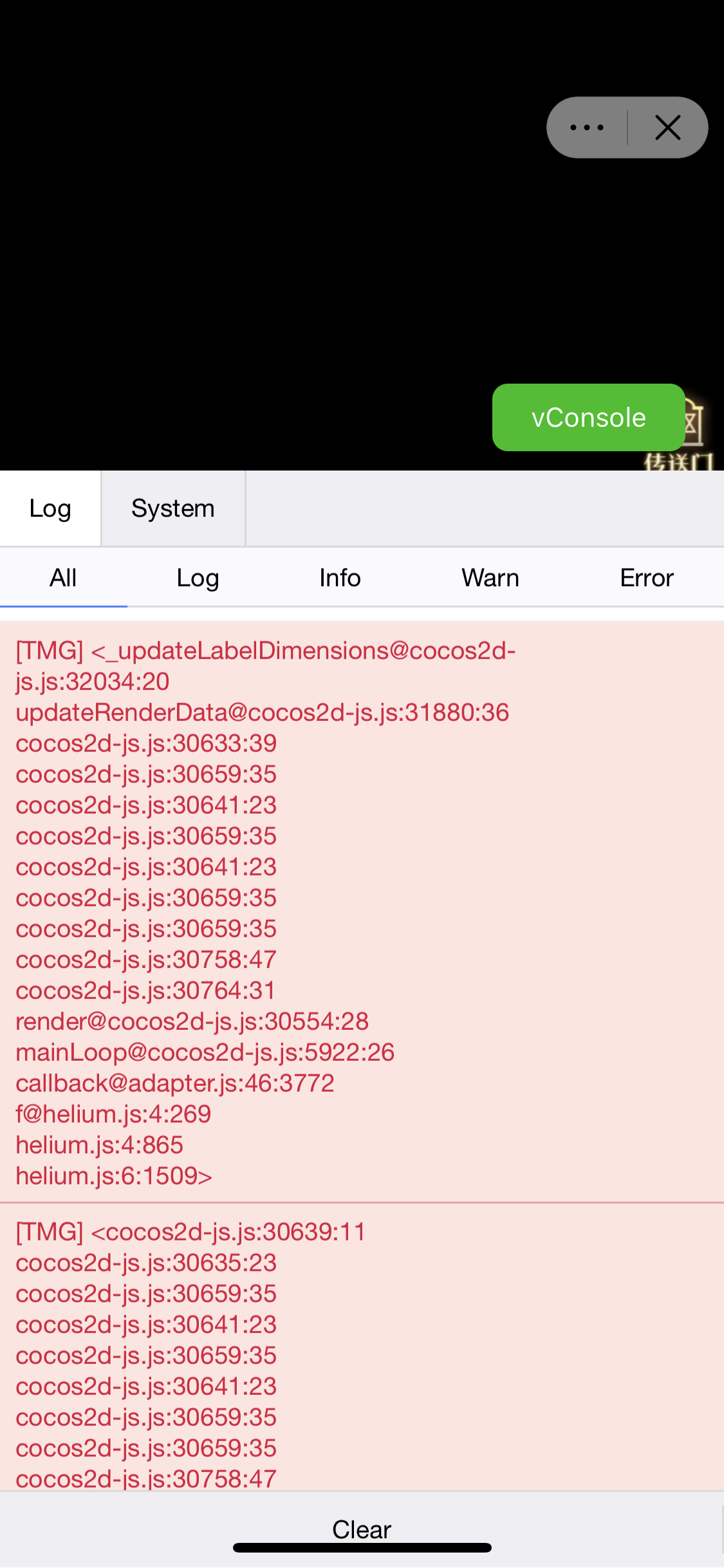724x1568 pixels.
Task: Click the helium.js:6:1509 stack line
Action: [114, 1176]
